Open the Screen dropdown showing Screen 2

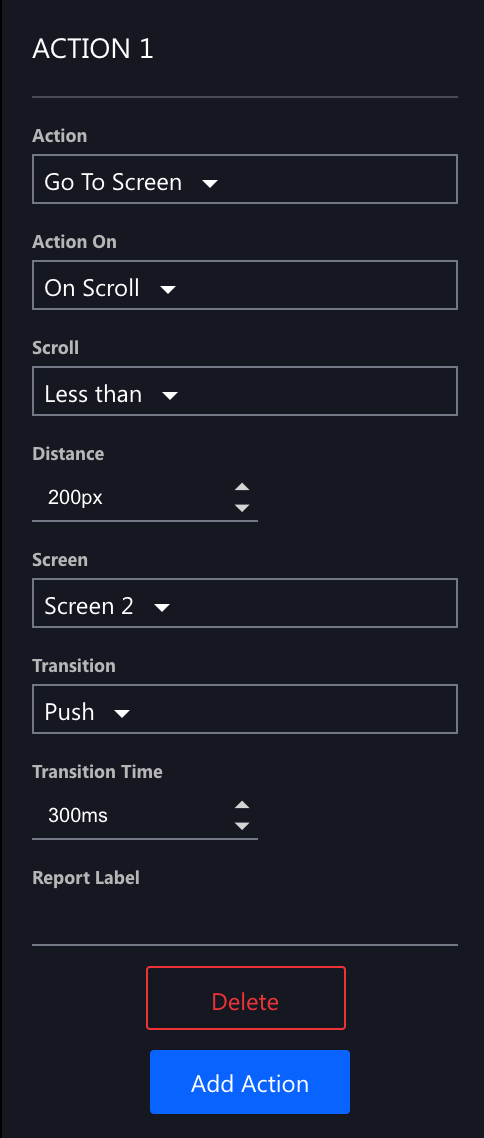click(x=245, y=602)
